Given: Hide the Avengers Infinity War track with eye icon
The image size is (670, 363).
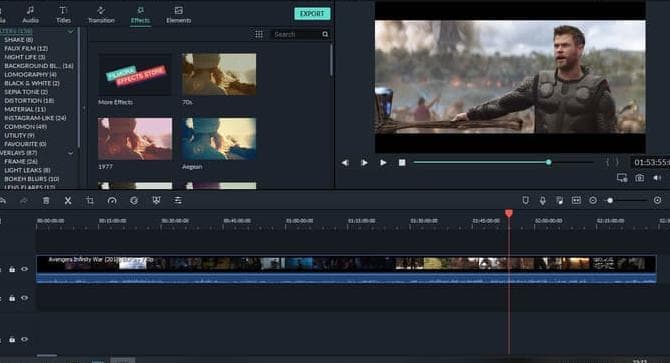Looking at the screenshot, I should pos(25,269).
